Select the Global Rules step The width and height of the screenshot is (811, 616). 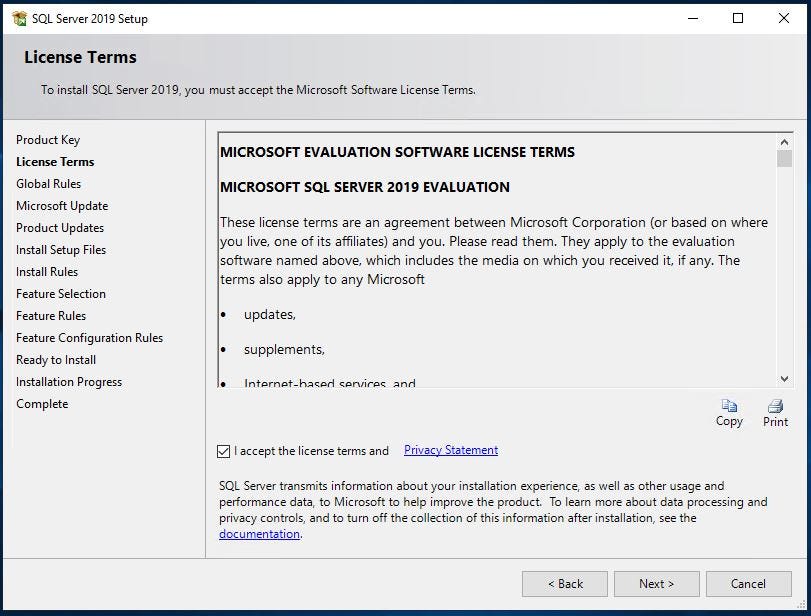49,184
